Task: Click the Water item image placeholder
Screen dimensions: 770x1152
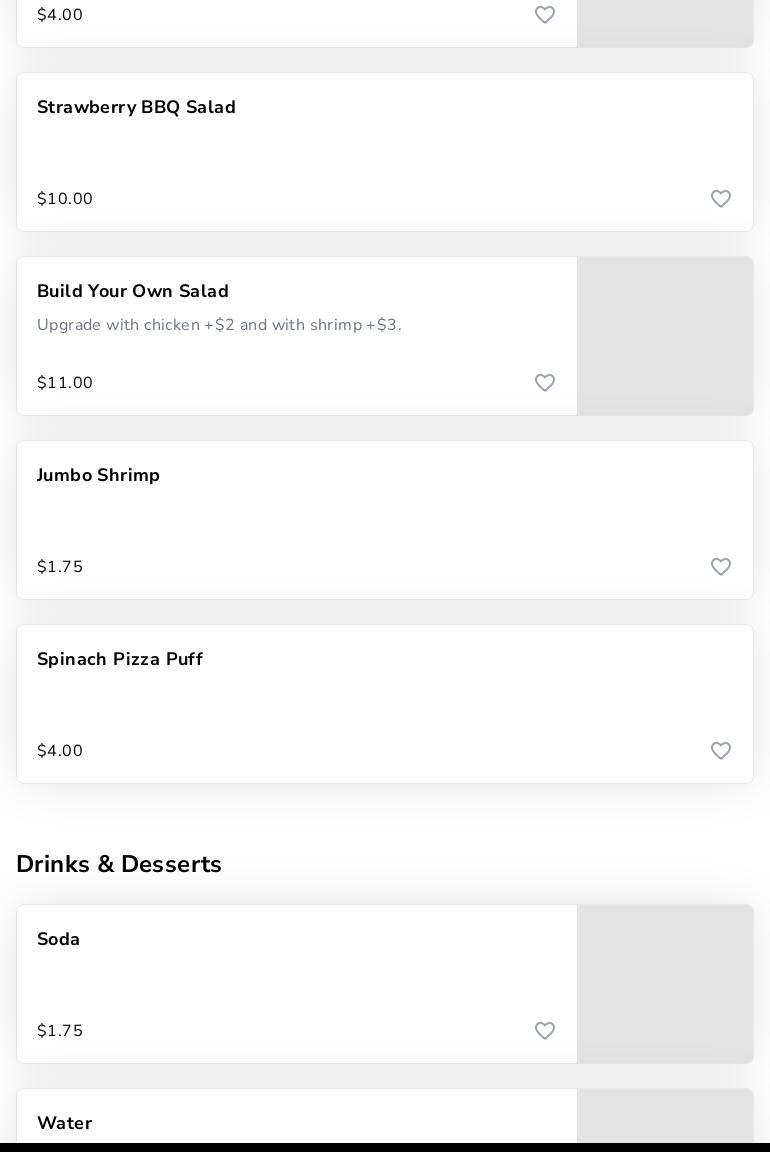Action: [665, 1116]
